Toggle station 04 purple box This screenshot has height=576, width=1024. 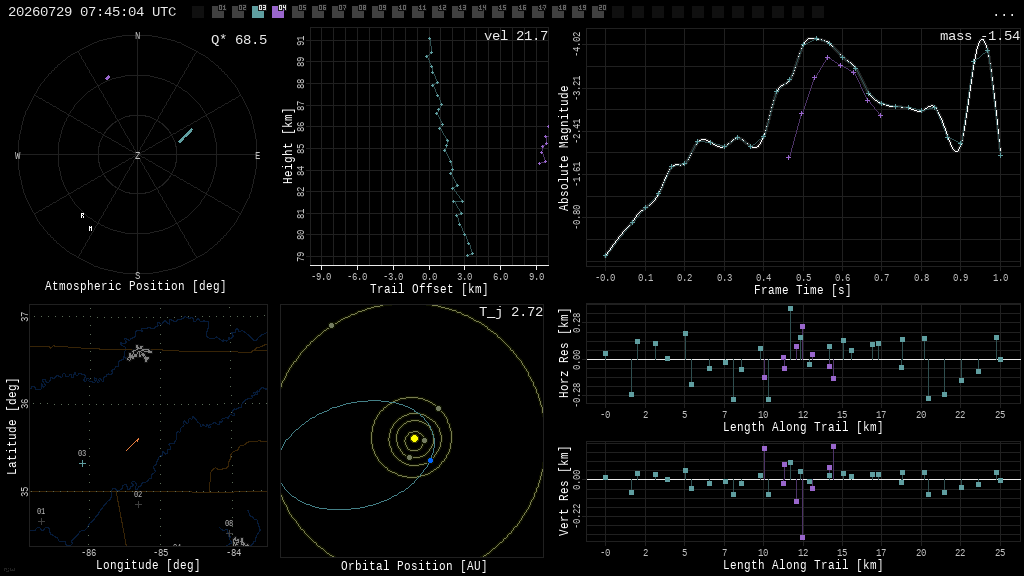pyautogui.click(x=278, y=12)
